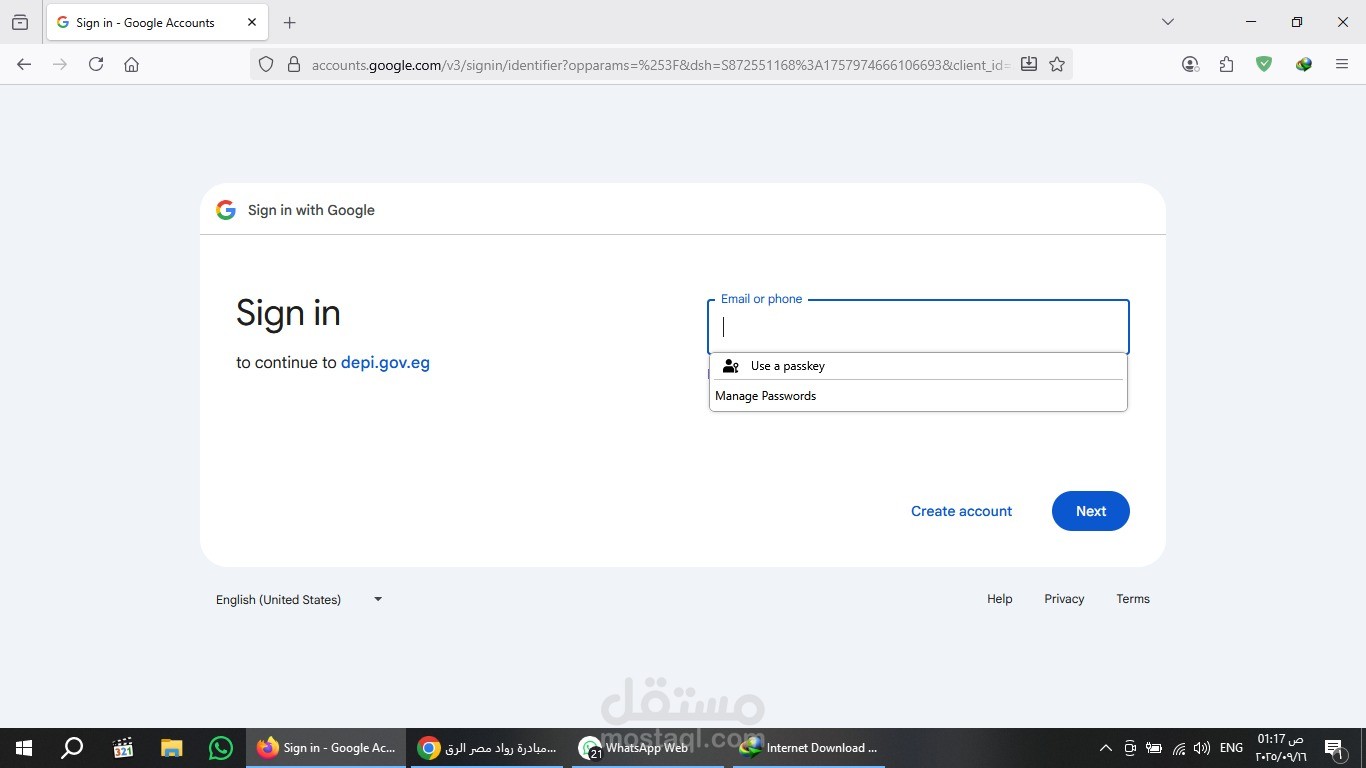Viewport: 1366px width, 768px height.
Task: Launch the media player from the taskbar
Action: [123, 748]
